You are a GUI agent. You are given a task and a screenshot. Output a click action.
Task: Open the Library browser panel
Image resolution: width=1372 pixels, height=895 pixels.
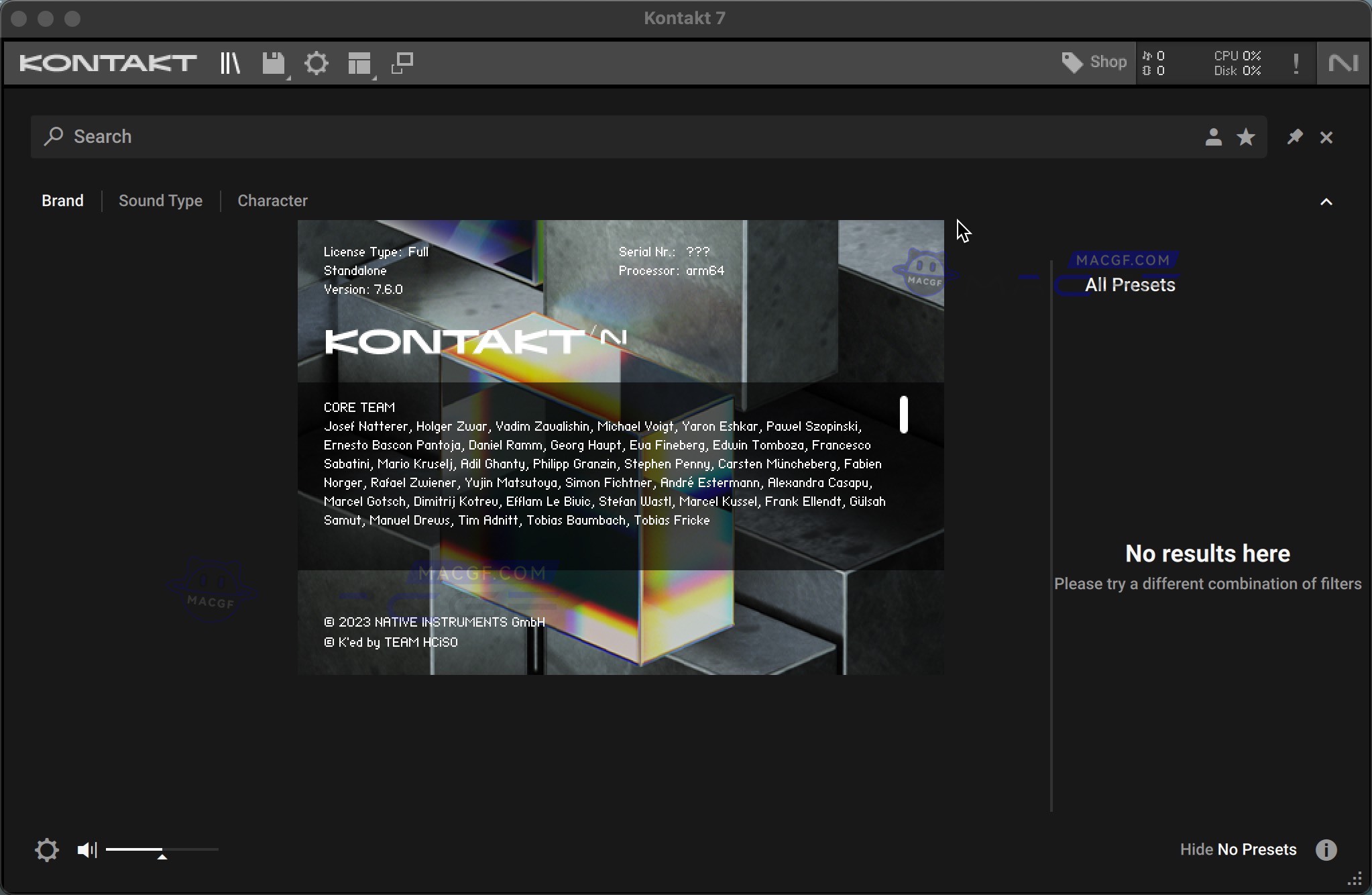230,62
